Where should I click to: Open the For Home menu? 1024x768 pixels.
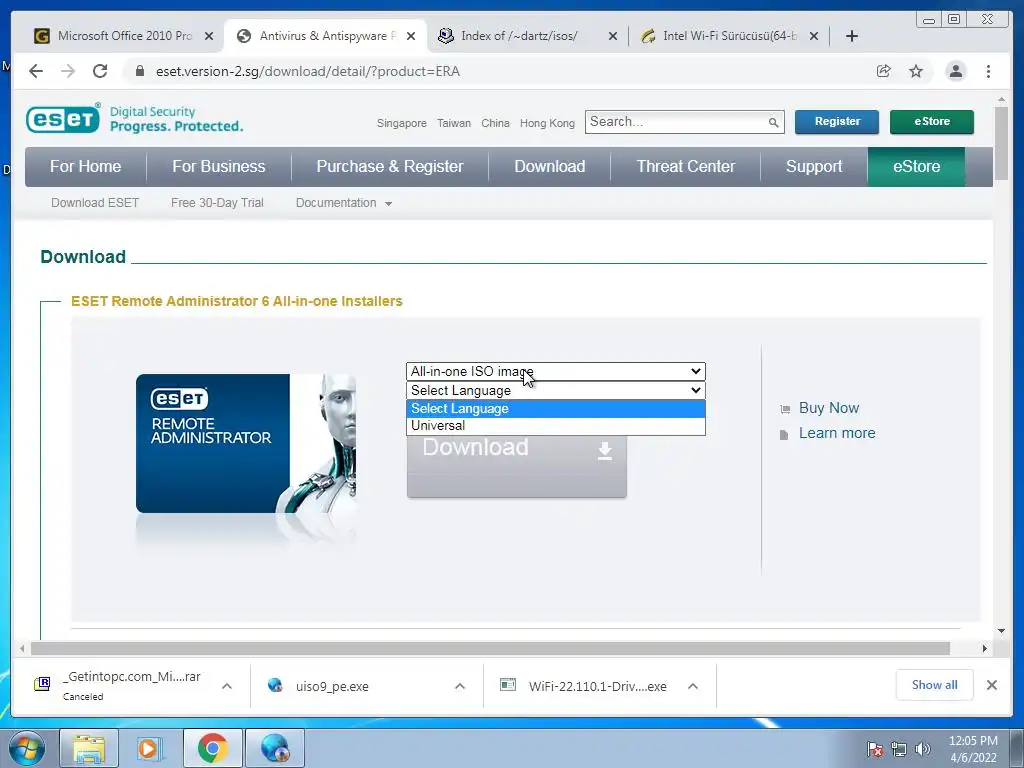tap(86, 167)
